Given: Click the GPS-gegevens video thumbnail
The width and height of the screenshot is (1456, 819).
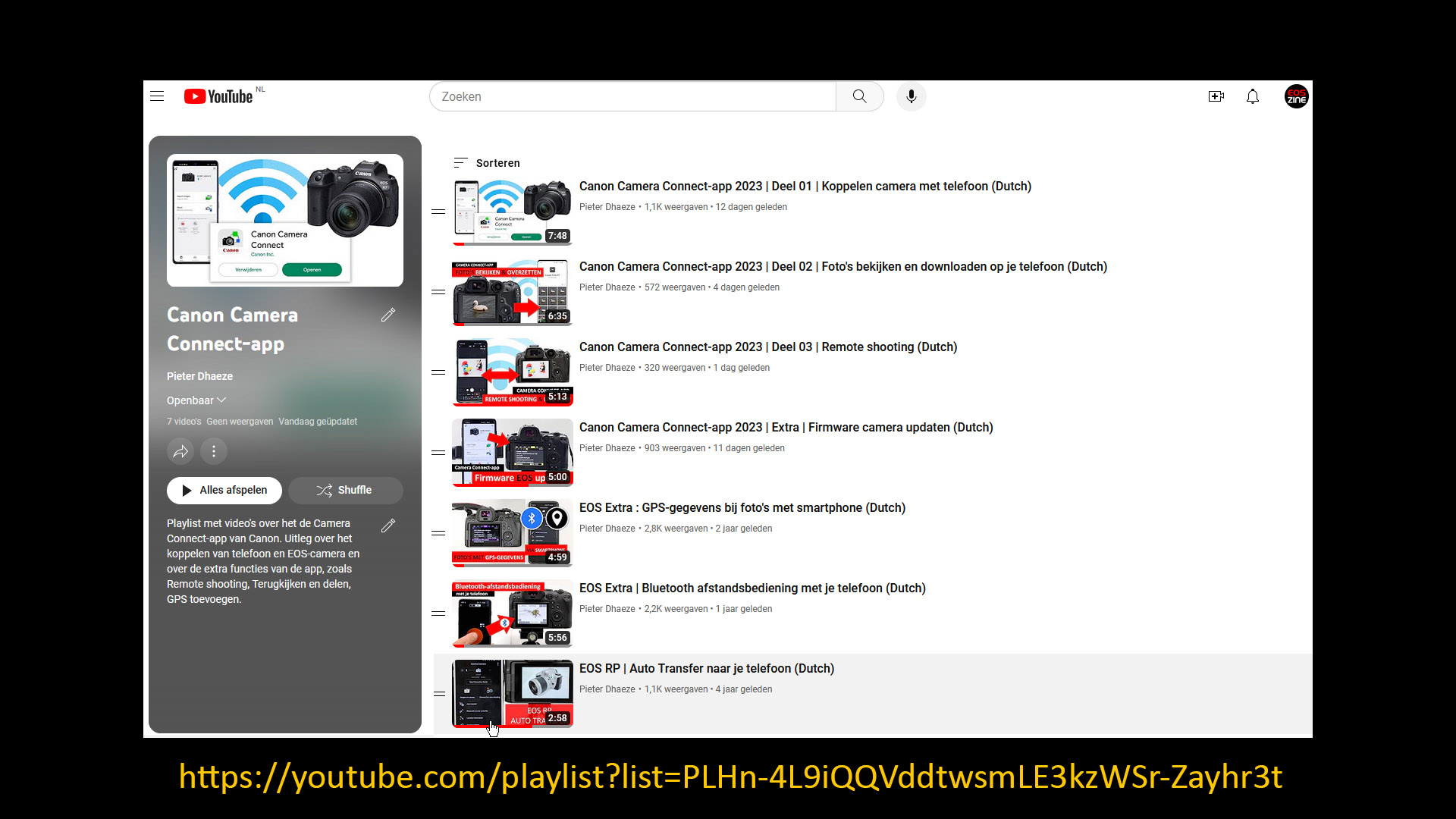Looking at the screenshot, I should [x=512, y=533].
